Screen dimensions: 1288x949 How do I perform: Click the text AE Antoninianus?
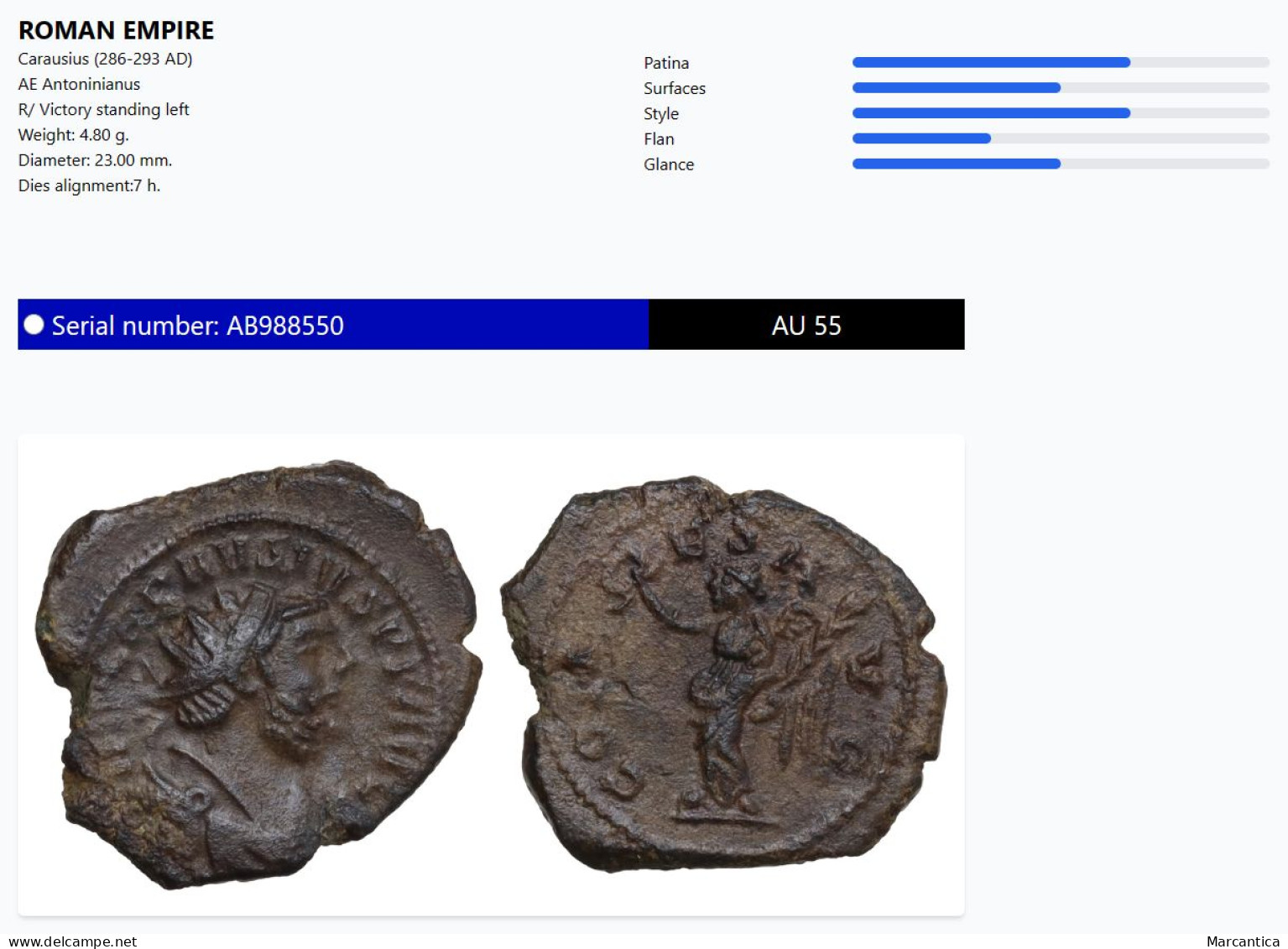(x=80, y=84)
